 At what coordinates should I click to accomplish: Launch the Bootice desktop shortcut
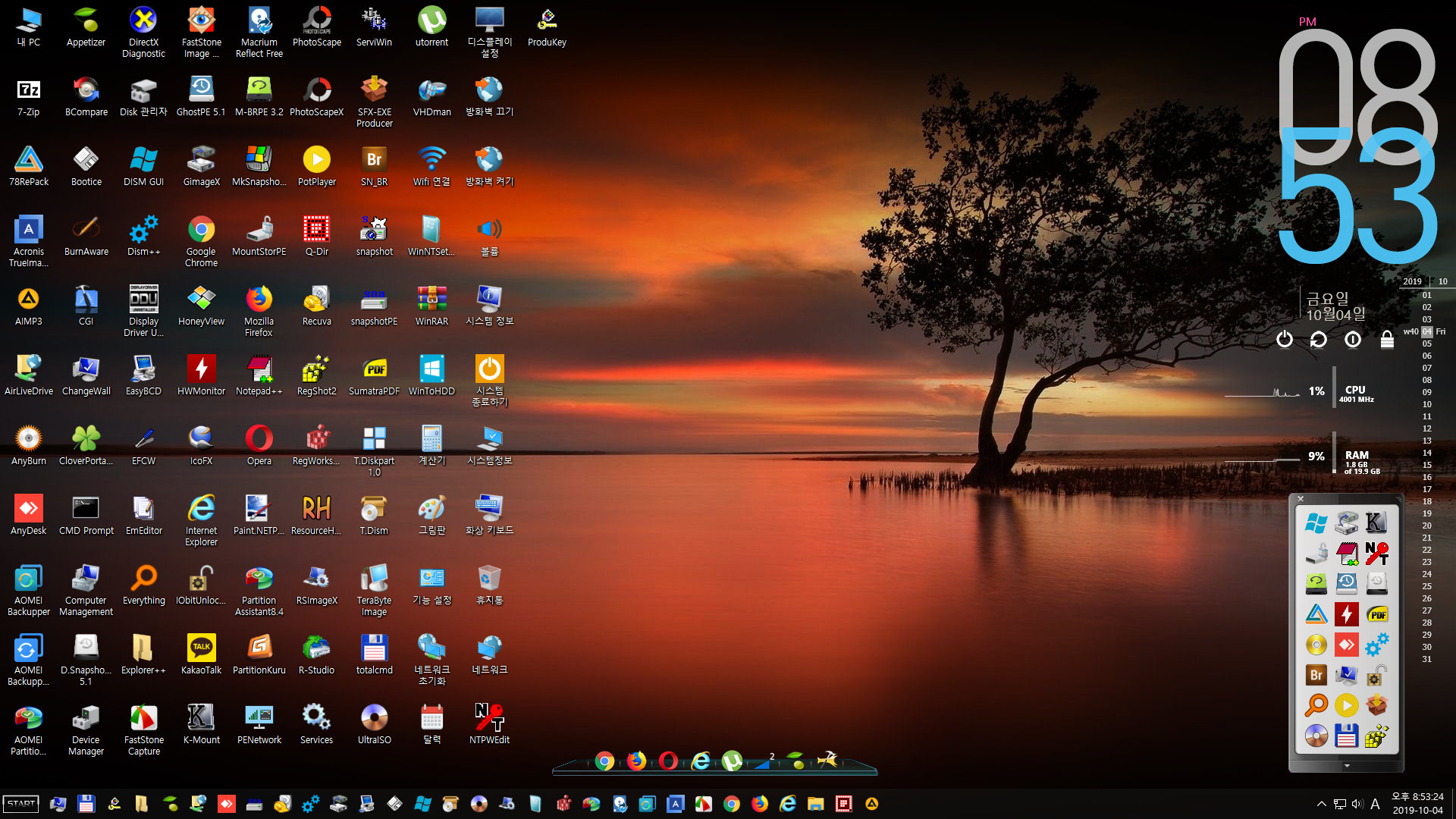(x=86, y=167)
